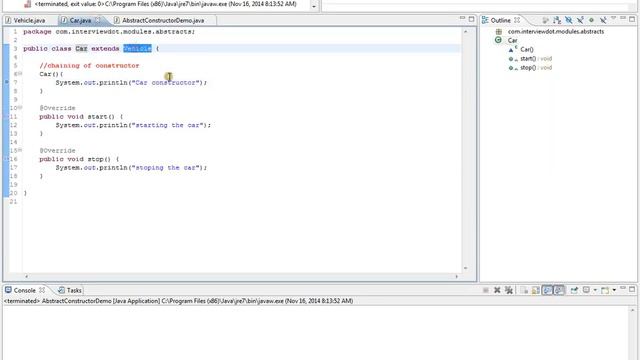Viewport: 640px width, 360px height.
Task: Remove all terminated launches in Console
Action: pyautogui.click(x=509, y=290)
